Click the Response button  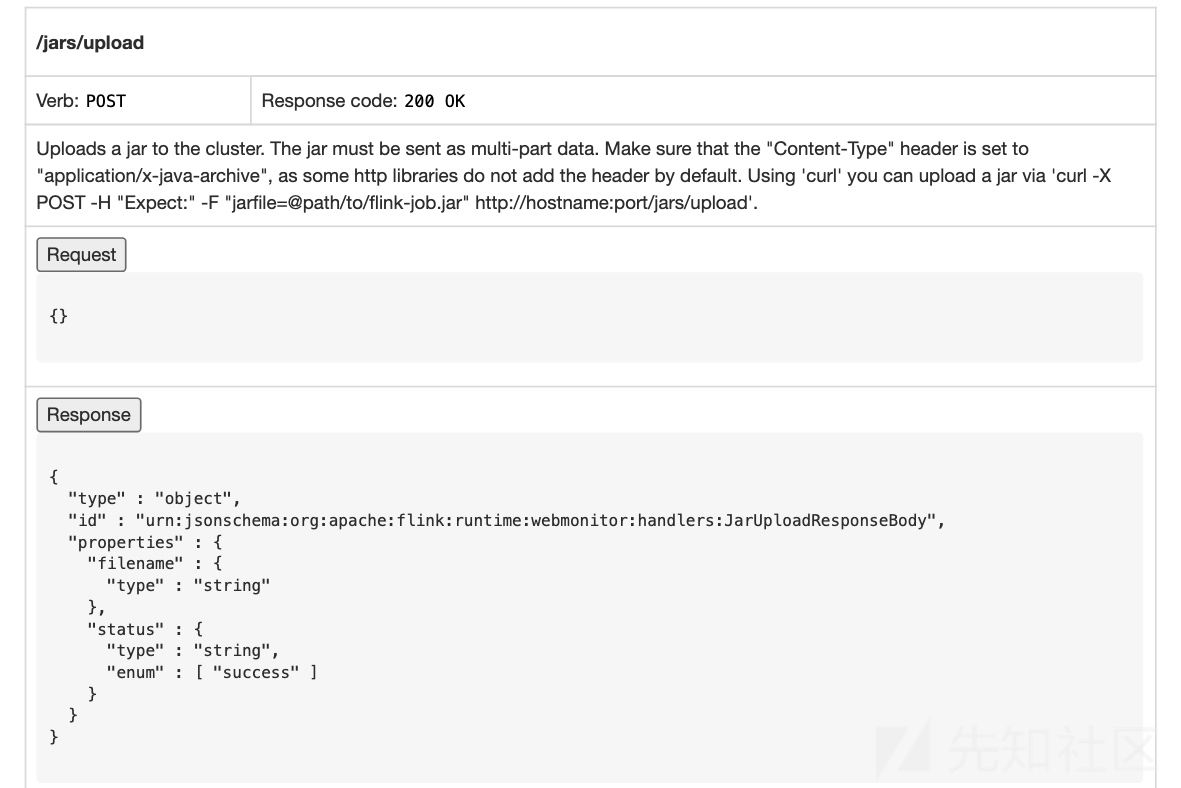[89, 414]
